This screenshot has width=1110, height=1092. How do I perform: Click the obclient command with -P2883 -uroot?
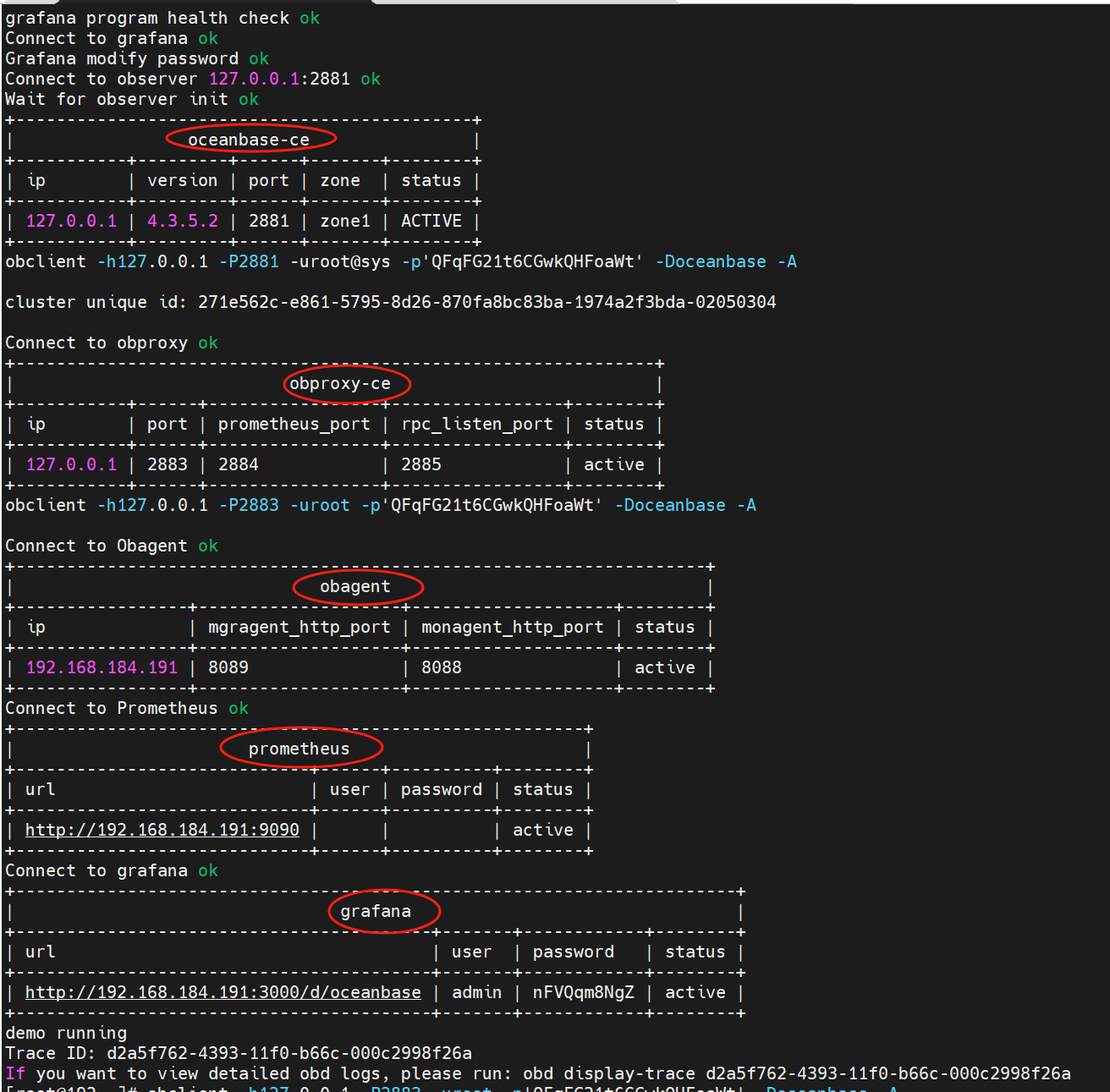(381, 505)
